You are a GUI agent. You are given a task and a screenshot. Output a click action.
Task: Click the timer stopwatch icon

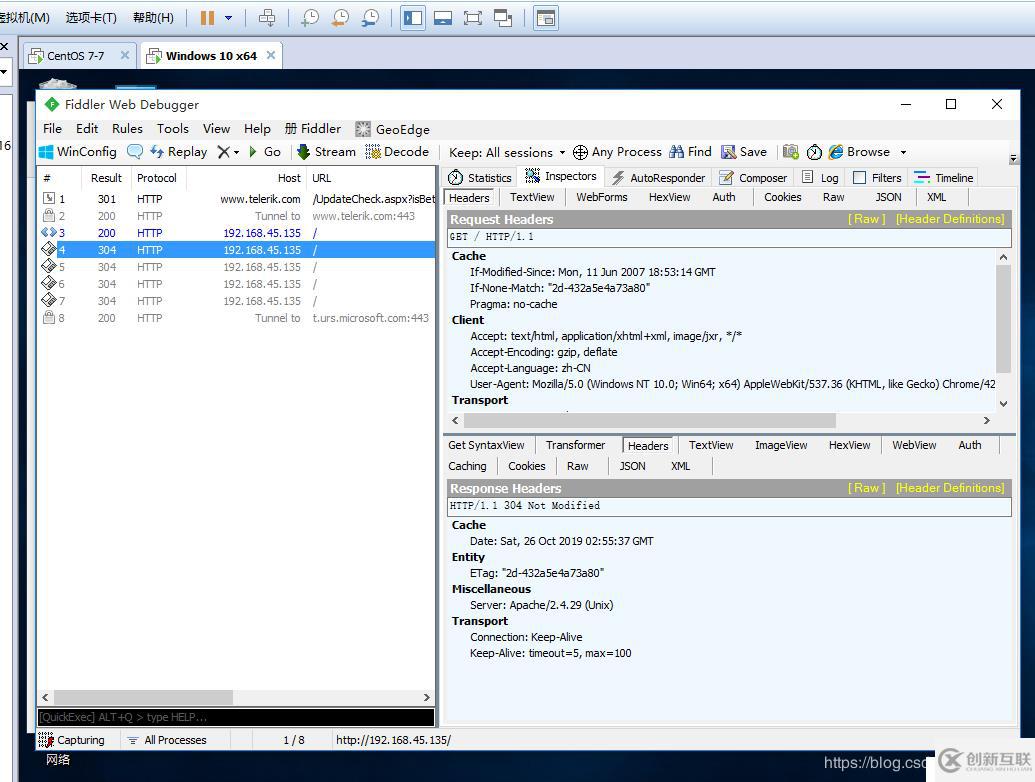coord(814,152)
